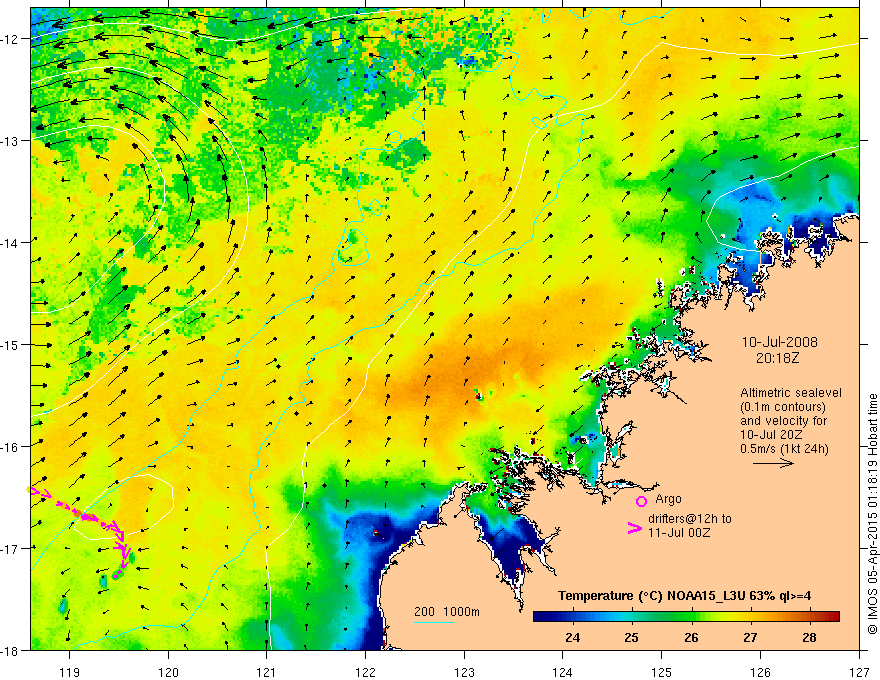Click the longitude label 123

pos(464,672)
